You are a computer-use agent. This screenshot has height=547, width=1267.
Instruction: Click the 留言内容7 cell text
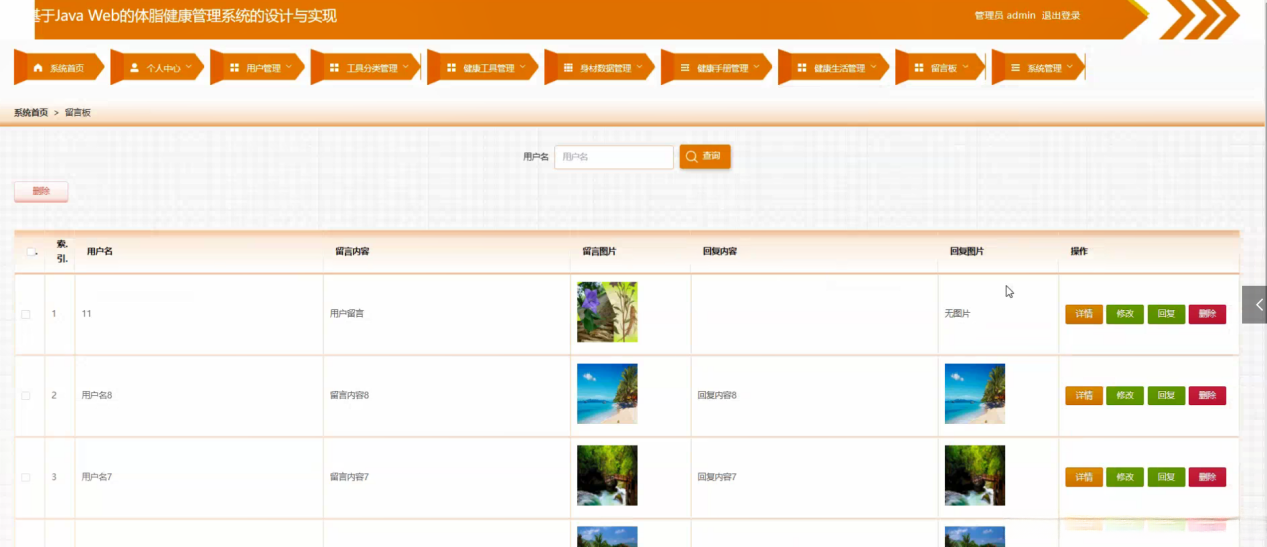(x=350, y=478)
